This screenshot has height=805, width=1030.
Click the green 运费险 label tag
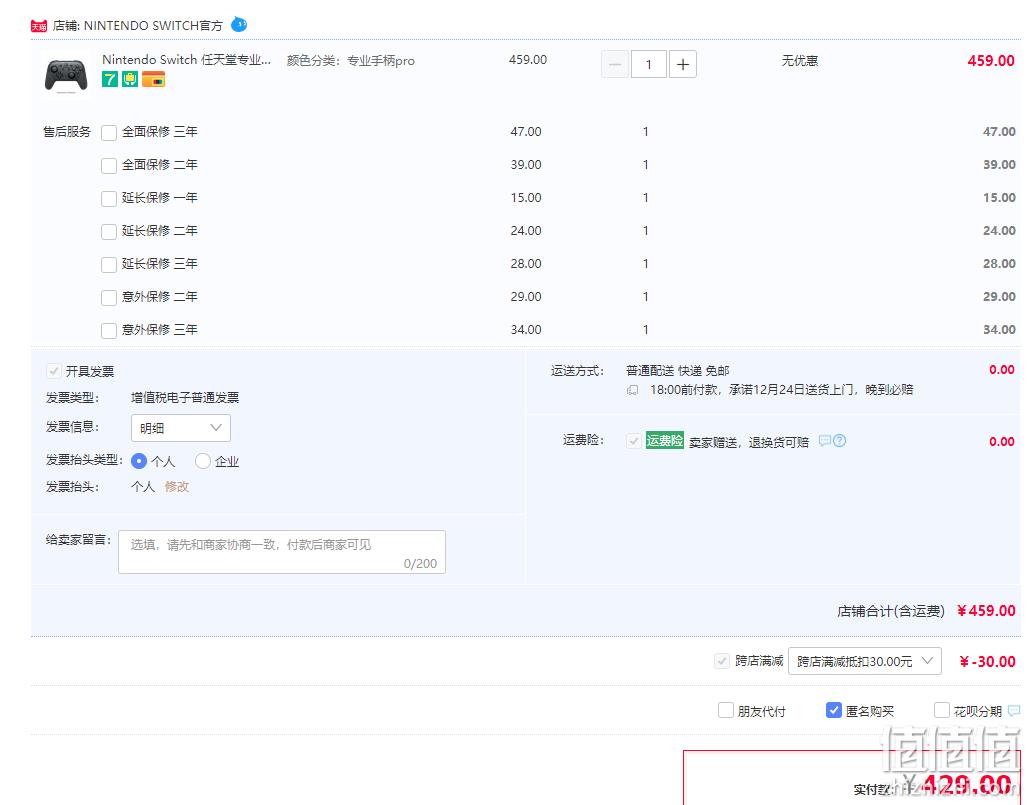[665, 441]
